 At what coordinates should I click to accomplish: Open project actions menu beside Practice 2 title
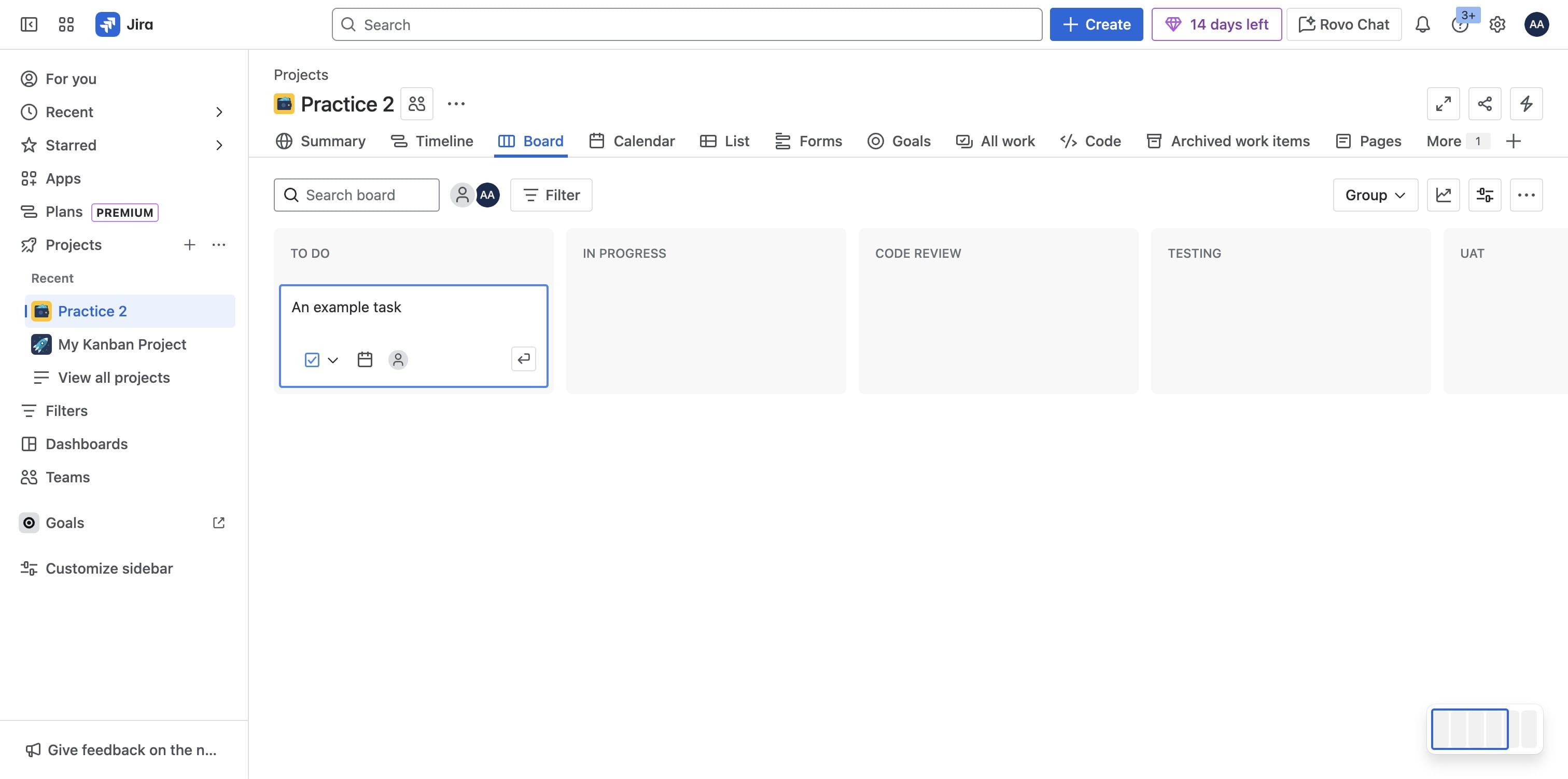click(456, 104)
